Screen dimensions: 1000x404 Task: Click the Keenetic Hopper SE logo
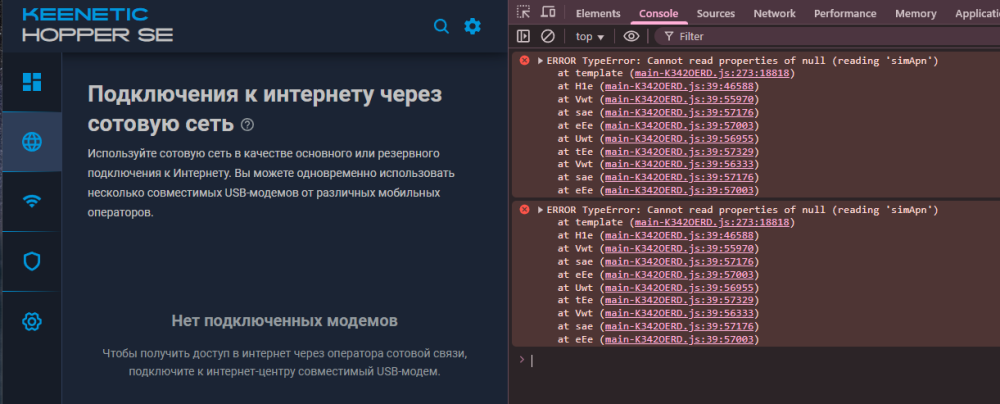click(97, 26)
